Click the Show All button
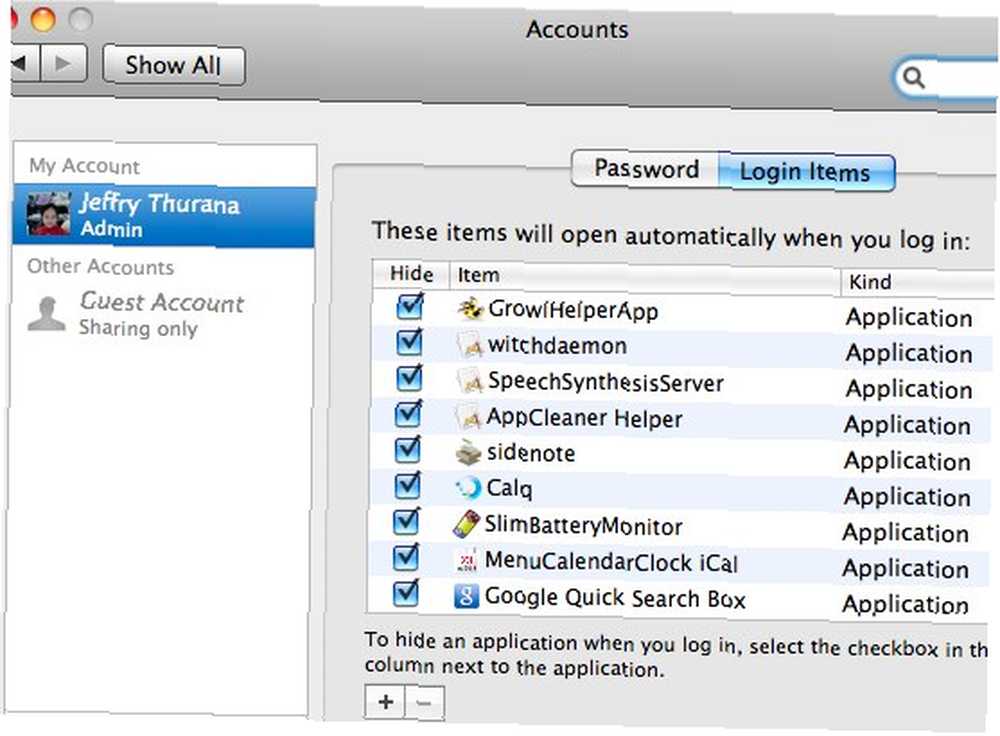1000x736 pixels. 173,65
